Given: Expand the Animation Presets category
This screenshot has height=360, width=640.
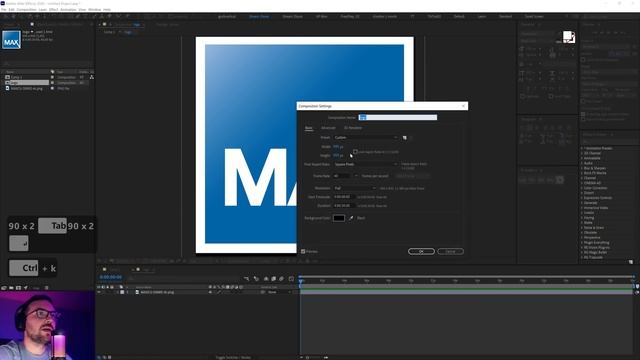Looking at the screenshot, I should 582,148.
